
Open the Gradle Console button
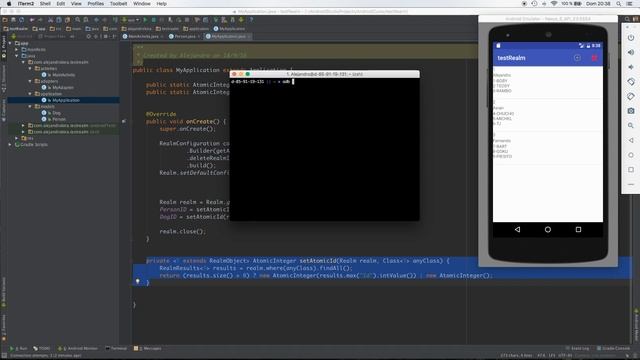point(613,349)
